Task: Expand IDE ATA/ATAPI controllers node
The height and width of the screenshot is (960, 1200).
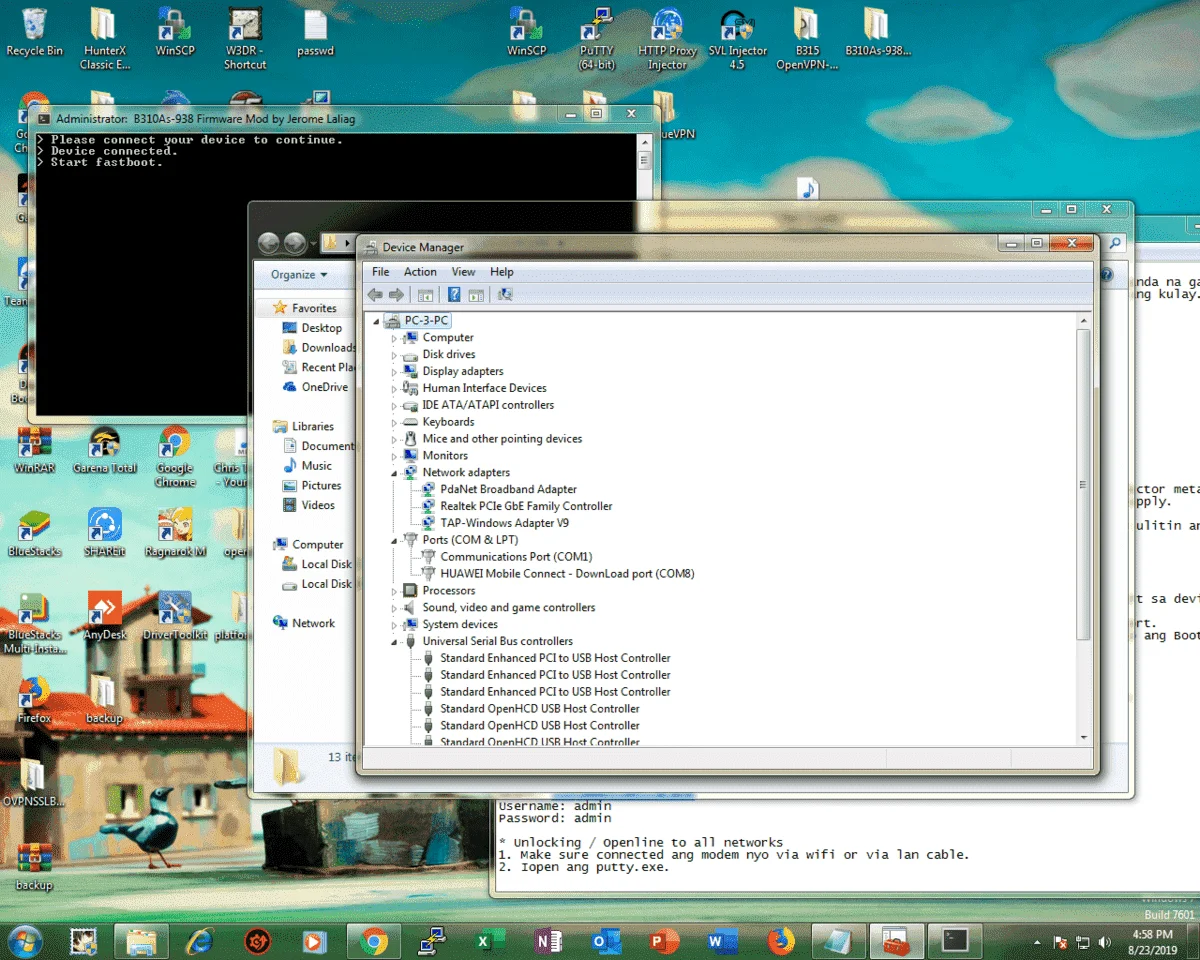Action: coord(394,406)
